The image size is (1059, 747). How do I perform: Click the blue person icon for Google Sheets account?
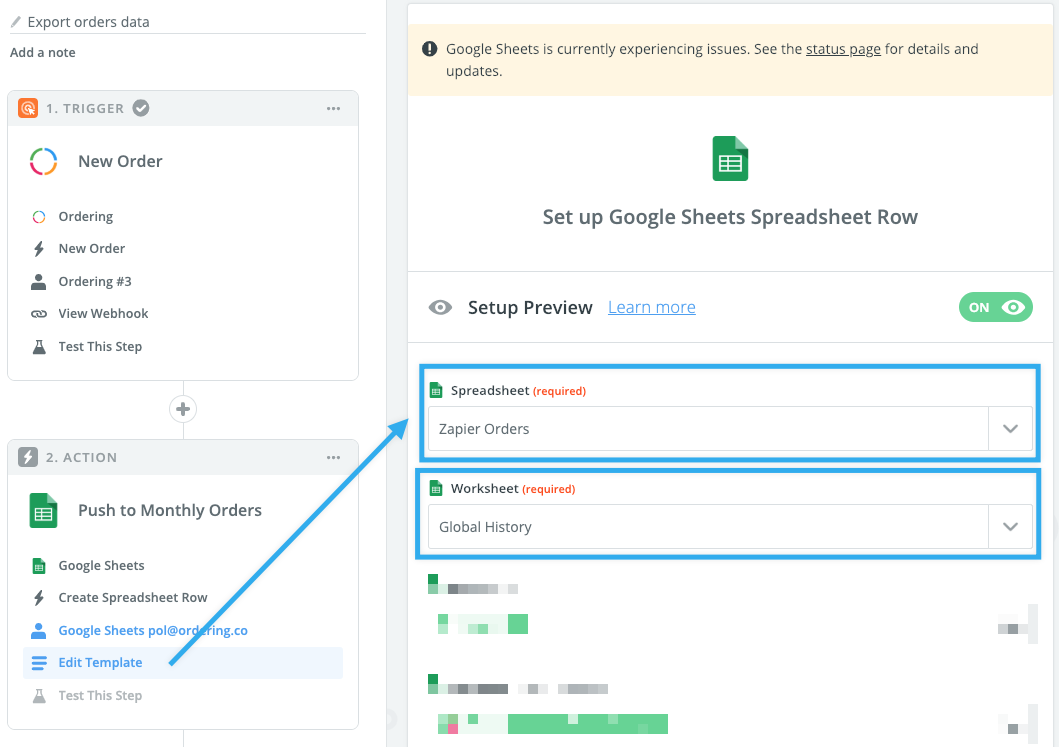click(38, 631)
